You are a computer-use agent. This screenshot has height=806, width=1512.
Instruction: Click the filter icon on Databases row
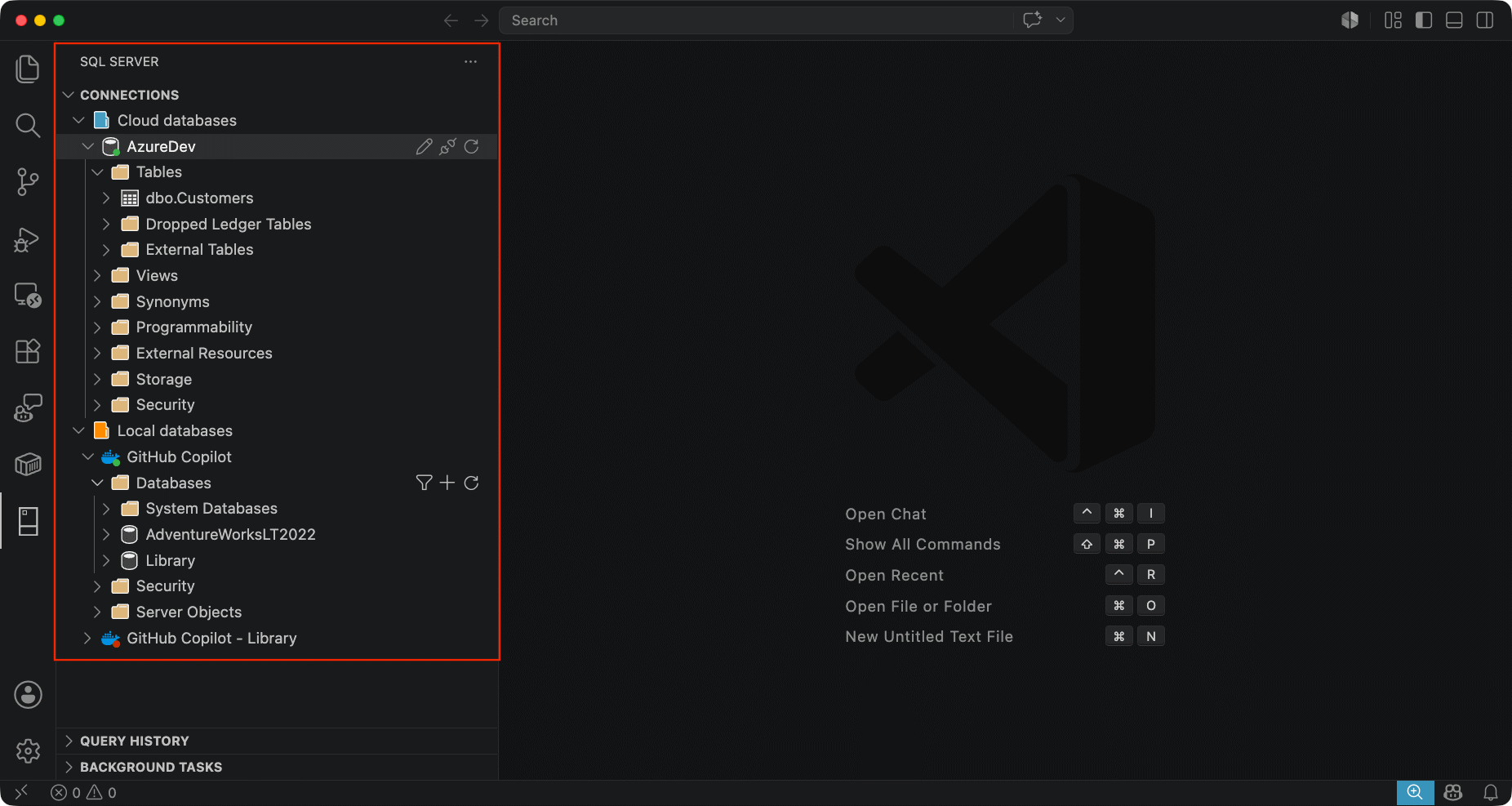point(424,483)
